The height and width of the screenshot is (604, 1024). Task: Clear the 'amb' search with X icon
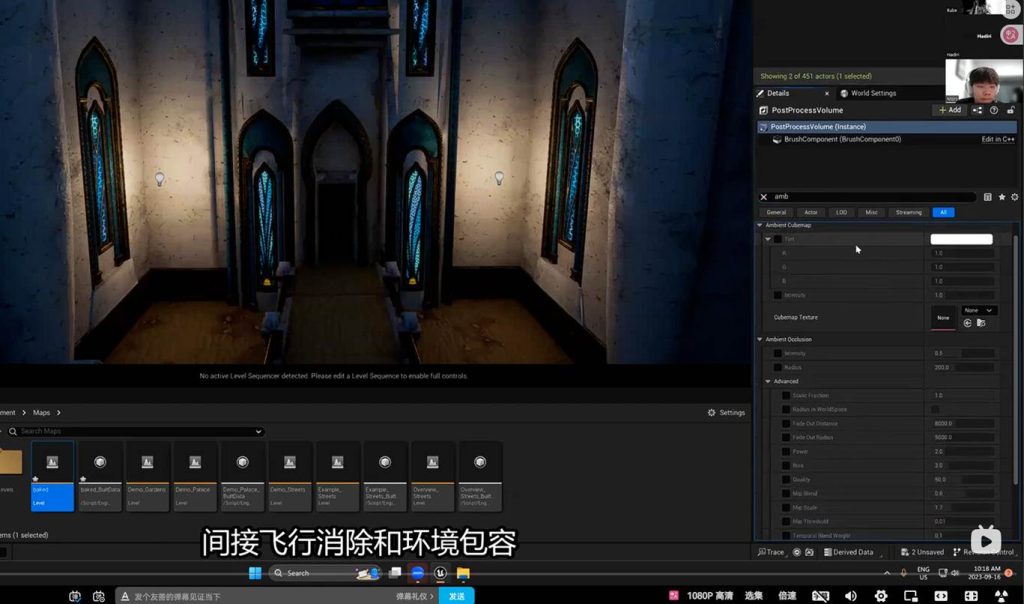click(x=764, y=197)
